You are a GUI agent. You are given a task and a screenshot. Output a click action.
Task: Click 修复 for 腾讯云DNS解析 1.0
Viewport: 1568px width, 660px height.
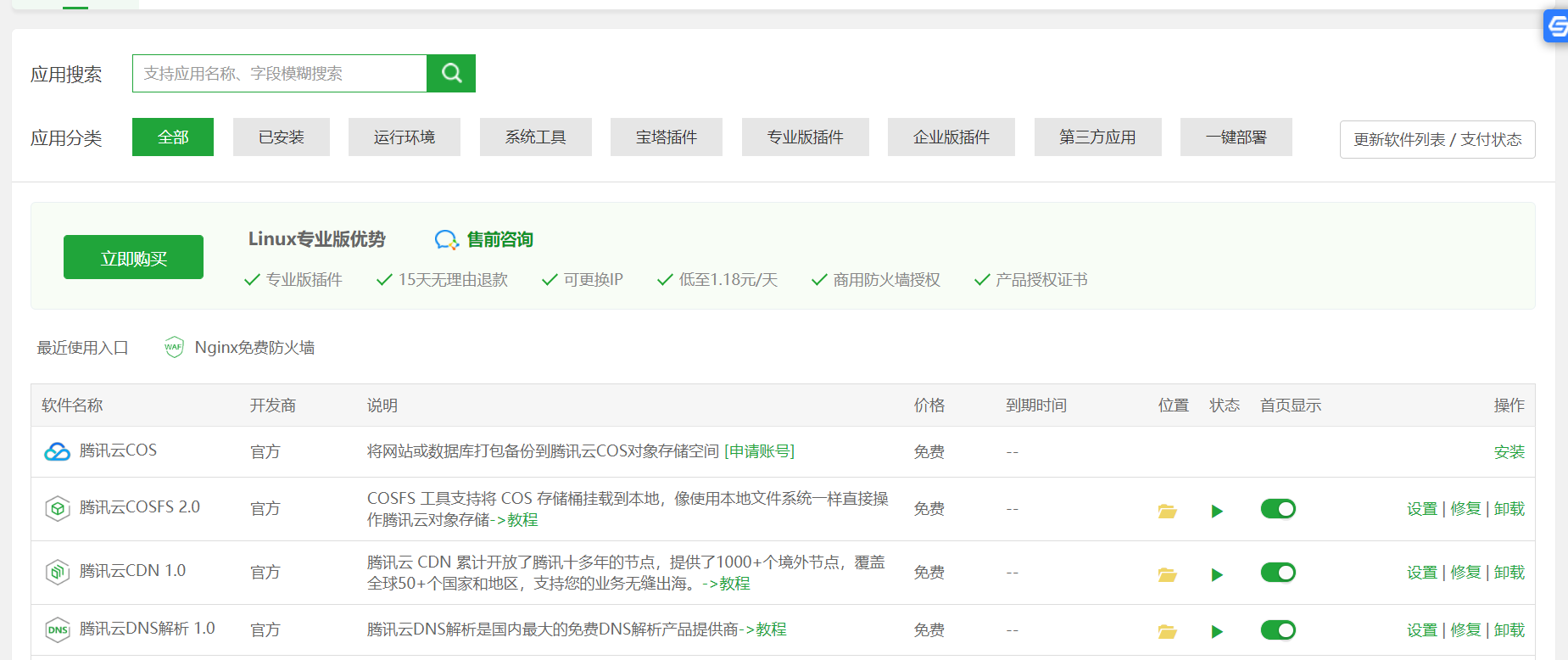(1465, 630)
